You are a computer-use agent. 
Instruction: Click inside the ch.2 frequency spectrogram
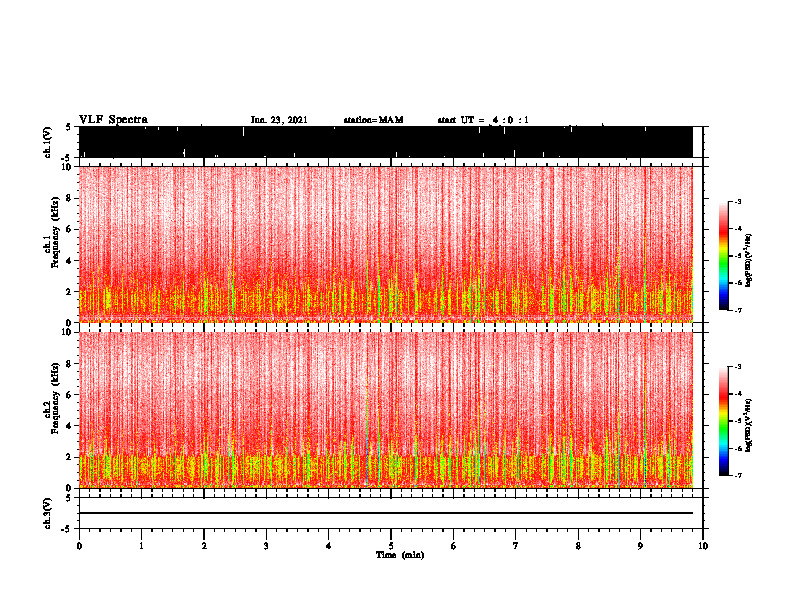point(386,410)
